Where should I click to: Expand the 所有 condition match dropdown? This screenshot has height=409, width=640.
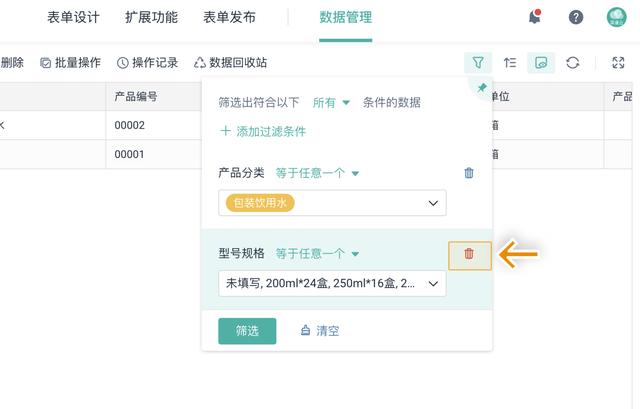click(x=331, y=102)
